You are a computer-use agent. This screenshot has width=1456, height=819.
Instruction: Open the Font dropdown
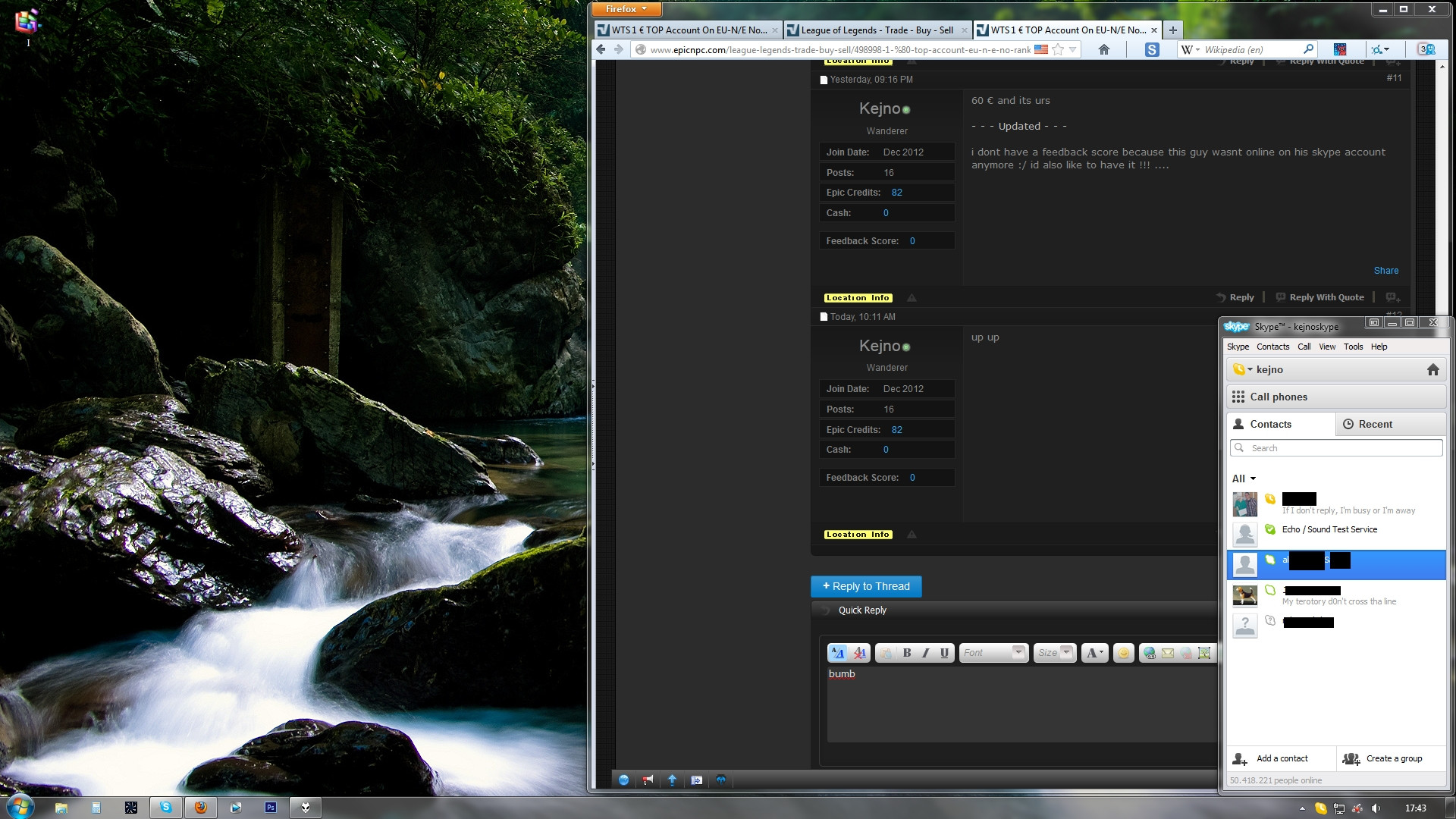993,652
